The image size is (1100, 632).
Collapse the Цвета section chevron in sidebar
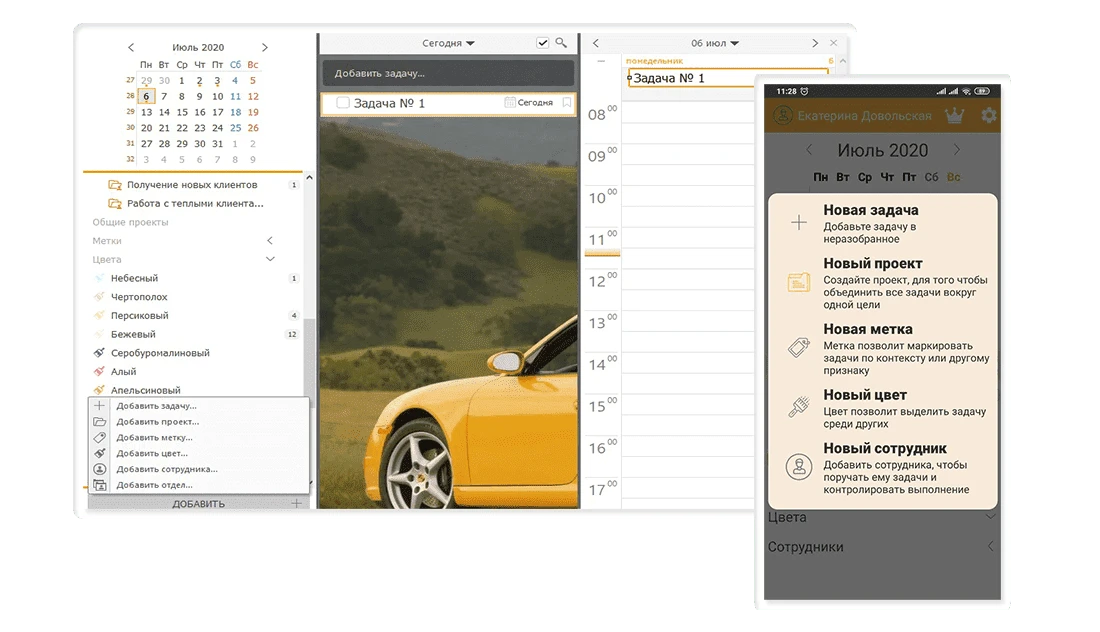(x=269, y=259)
